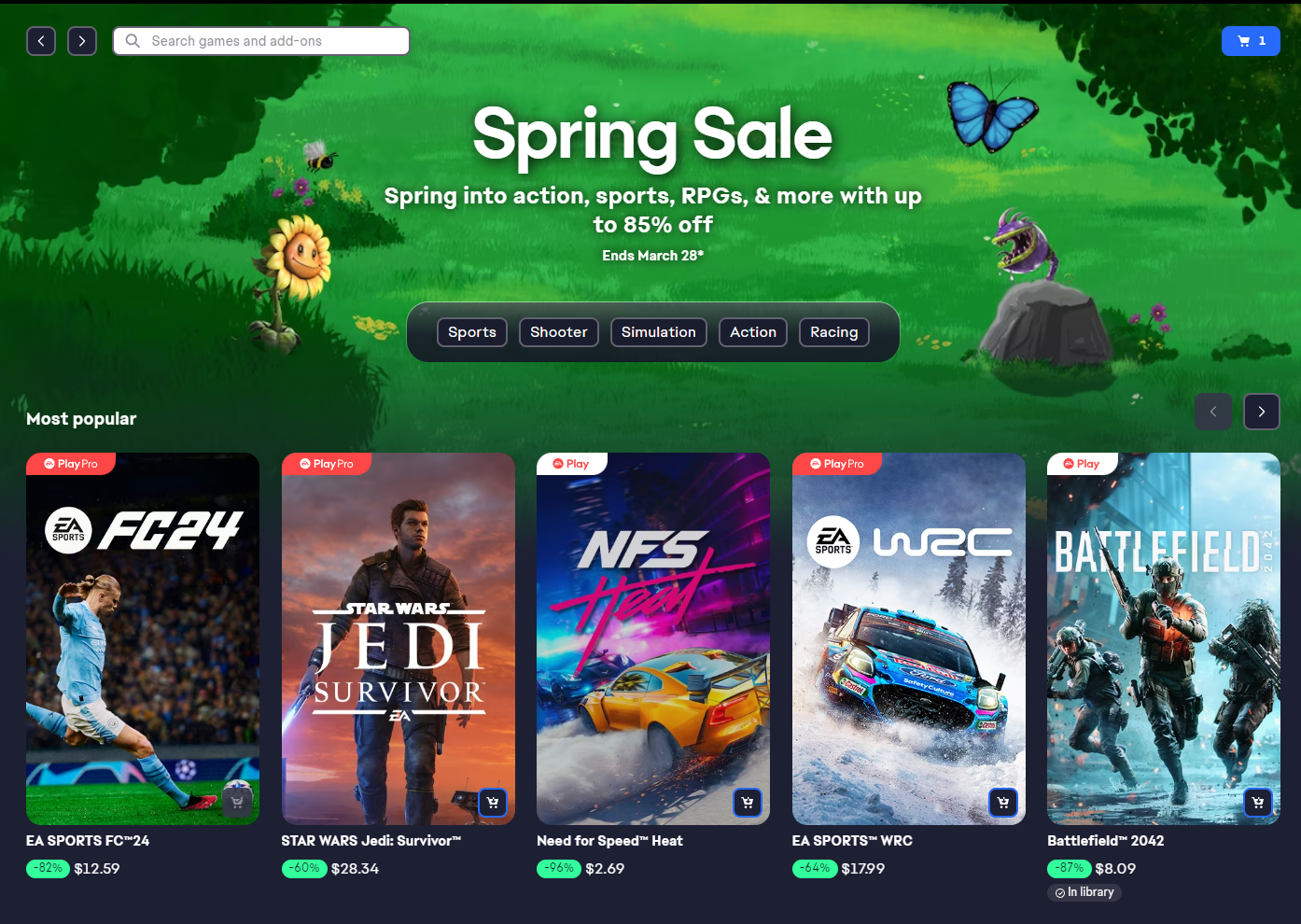Filter sale by Shooter genre
1301x924 pixels.
[x=559, y=332]
